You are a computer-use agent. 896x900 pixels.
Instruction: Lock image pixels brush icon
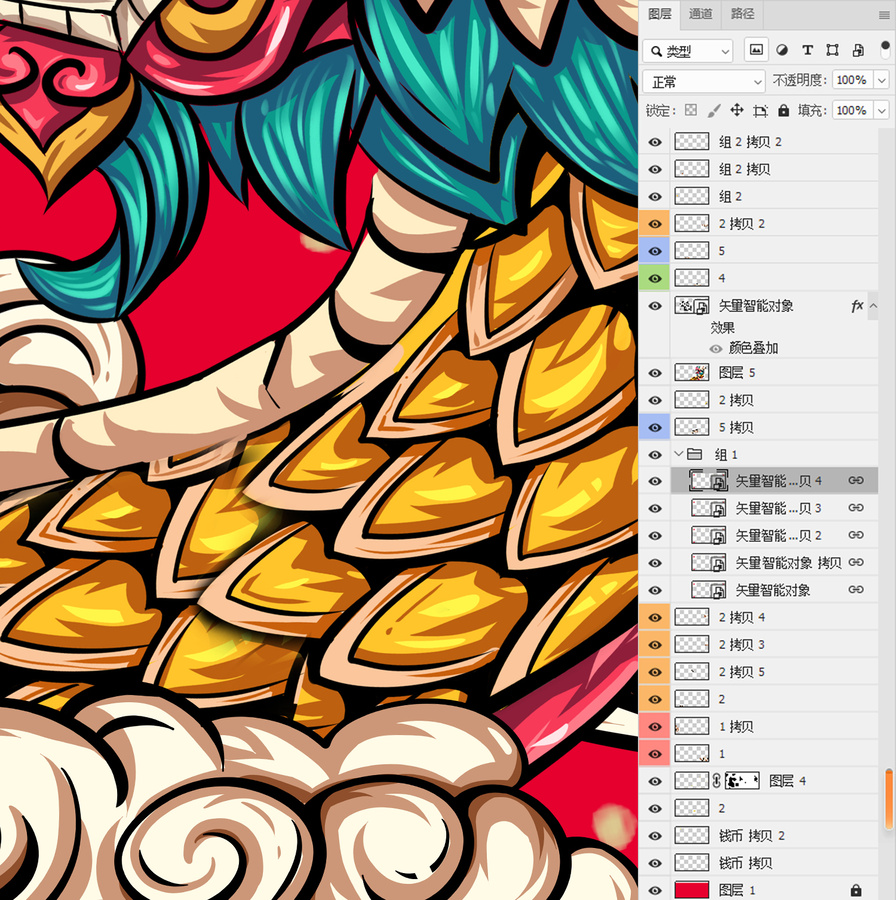713,110
